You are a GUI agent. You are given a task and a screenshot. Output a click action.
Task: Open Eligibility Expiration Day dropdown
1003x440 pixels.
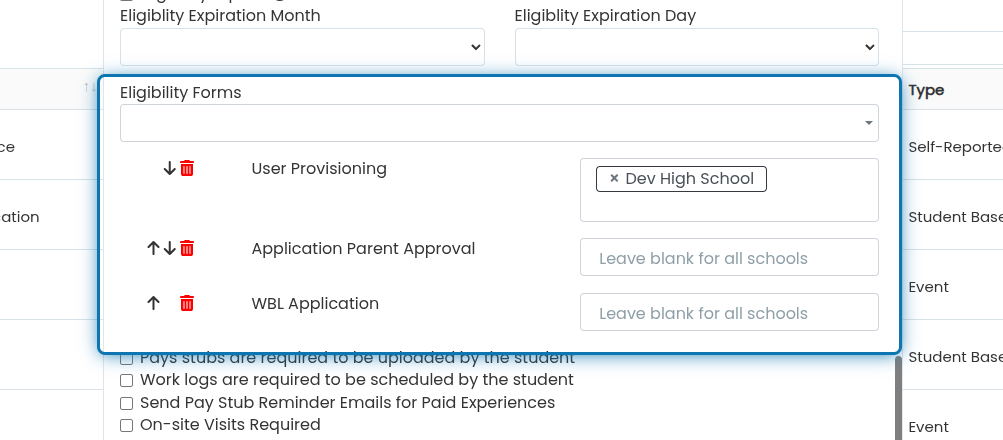(697, 47)
